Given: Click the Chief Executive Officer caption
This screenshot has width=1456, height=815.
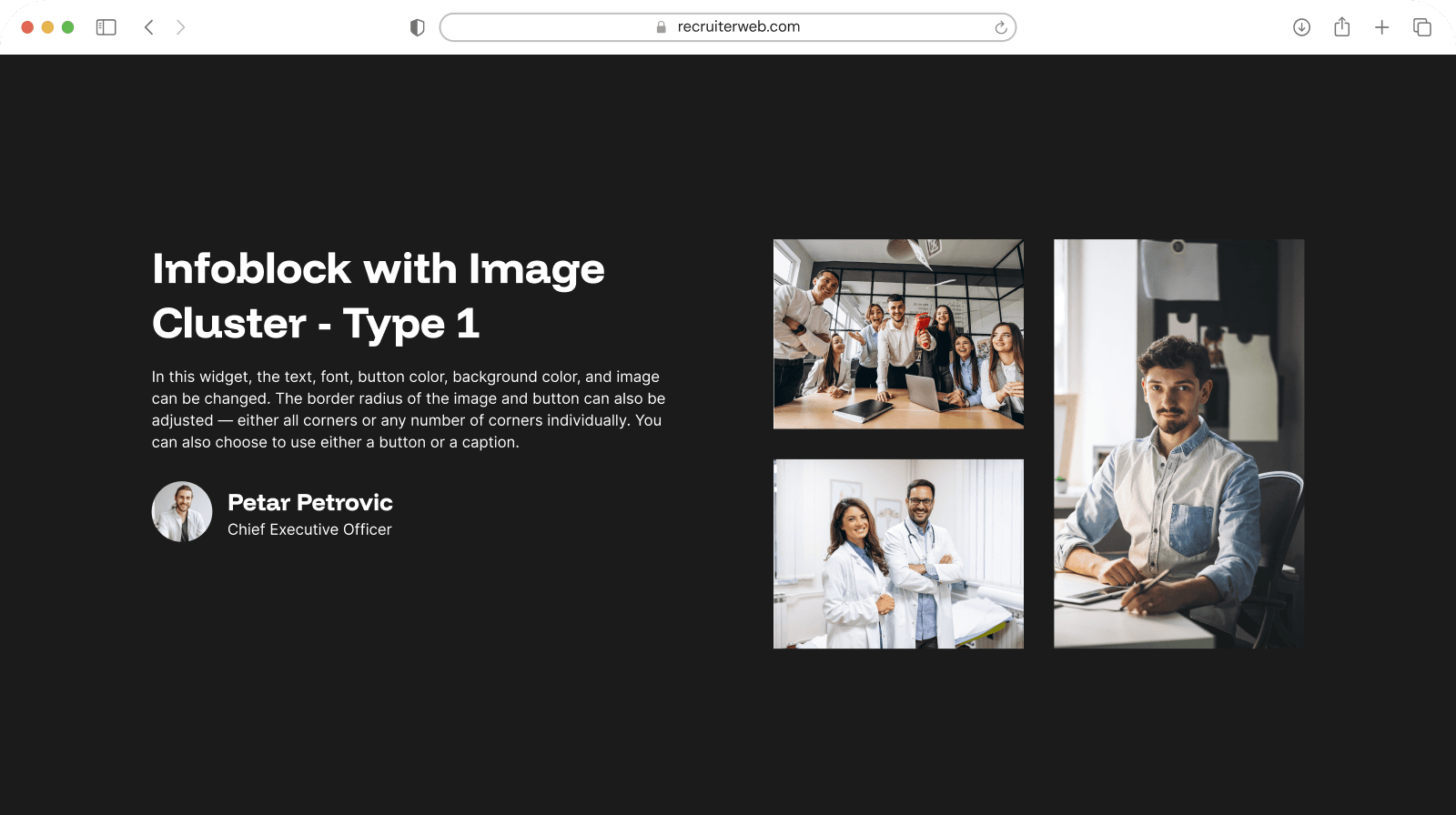Looking at the screenshot, I should pyautogui.click(x=309, y=529).
